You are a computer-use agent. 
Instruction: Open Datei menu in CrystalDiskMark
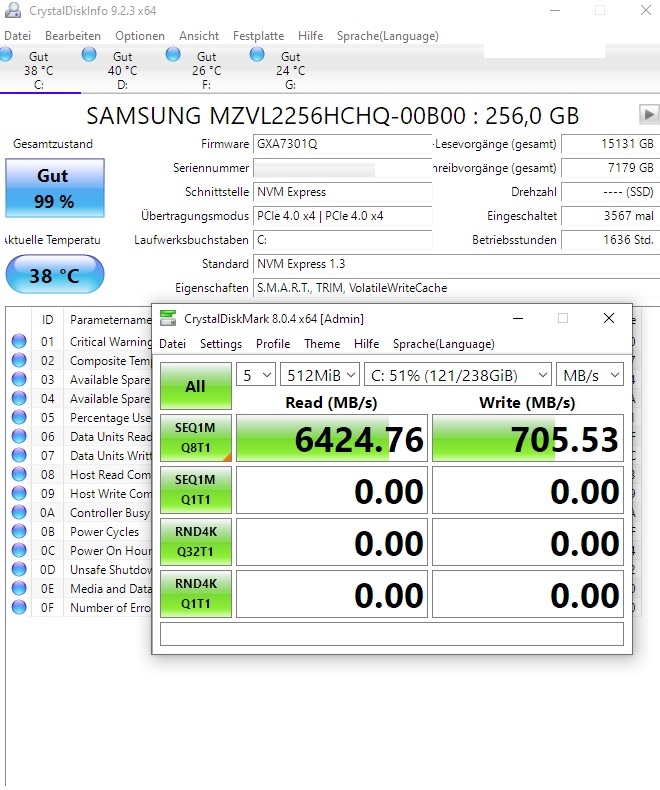click(172, 344)
